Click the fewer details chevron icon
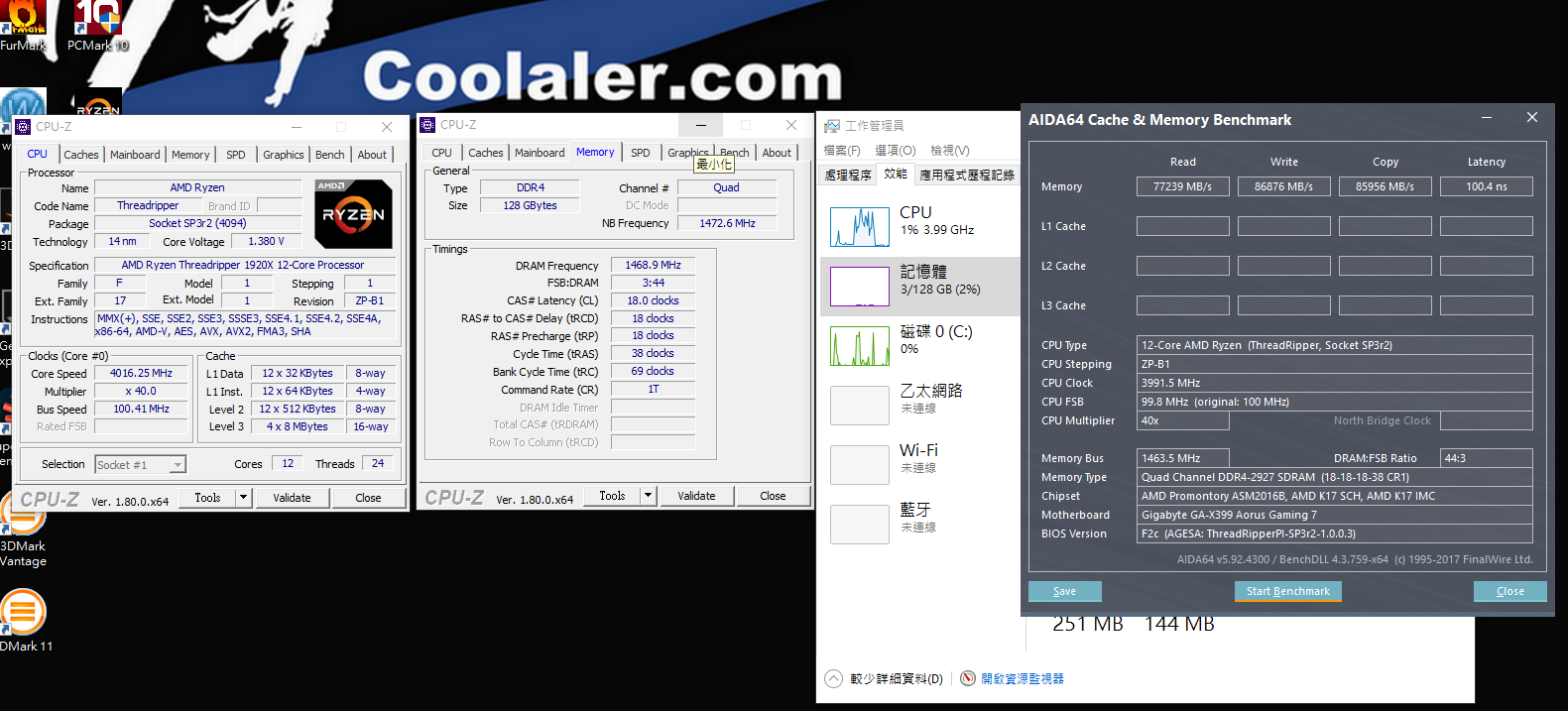The height and width of the screenshot is (711, 1568). coord(834,678)
